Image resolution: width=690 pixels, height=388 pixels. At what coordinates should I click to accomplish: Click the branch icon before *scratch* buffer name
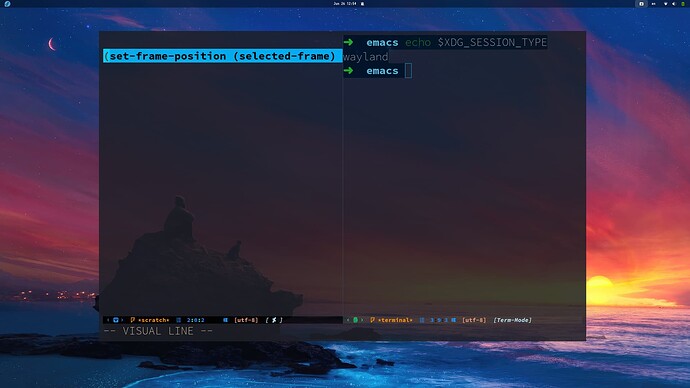[132, 320]
